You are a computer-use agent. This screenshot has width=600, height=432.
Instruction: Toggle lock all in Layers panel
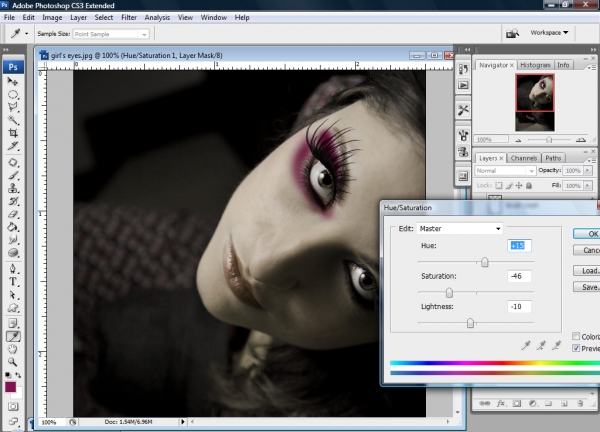coord(529,186)
